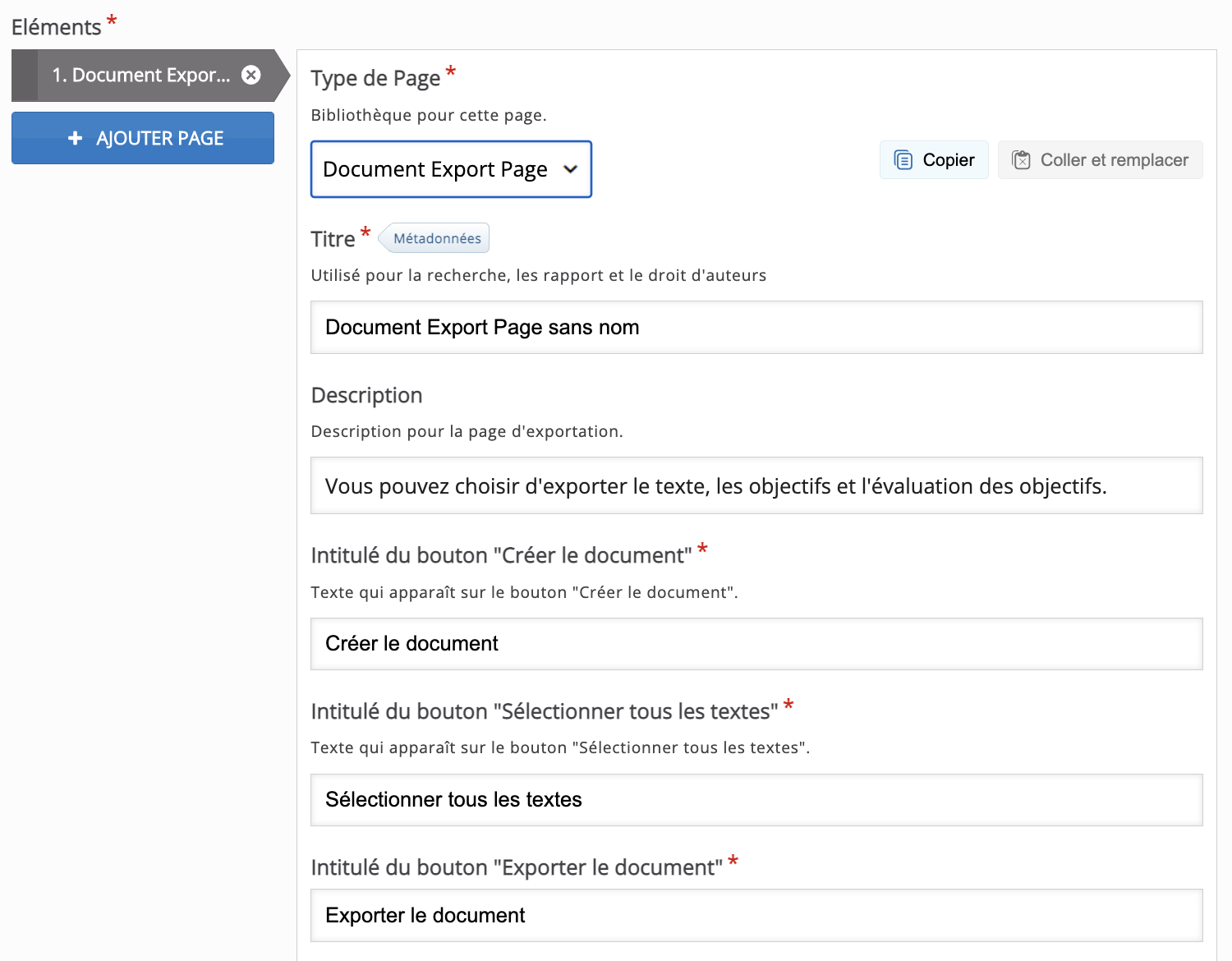The height and width of the screenshot is (961, 1232).
Task: Click the "Titre" field label
Action: [x=333, y=239]
